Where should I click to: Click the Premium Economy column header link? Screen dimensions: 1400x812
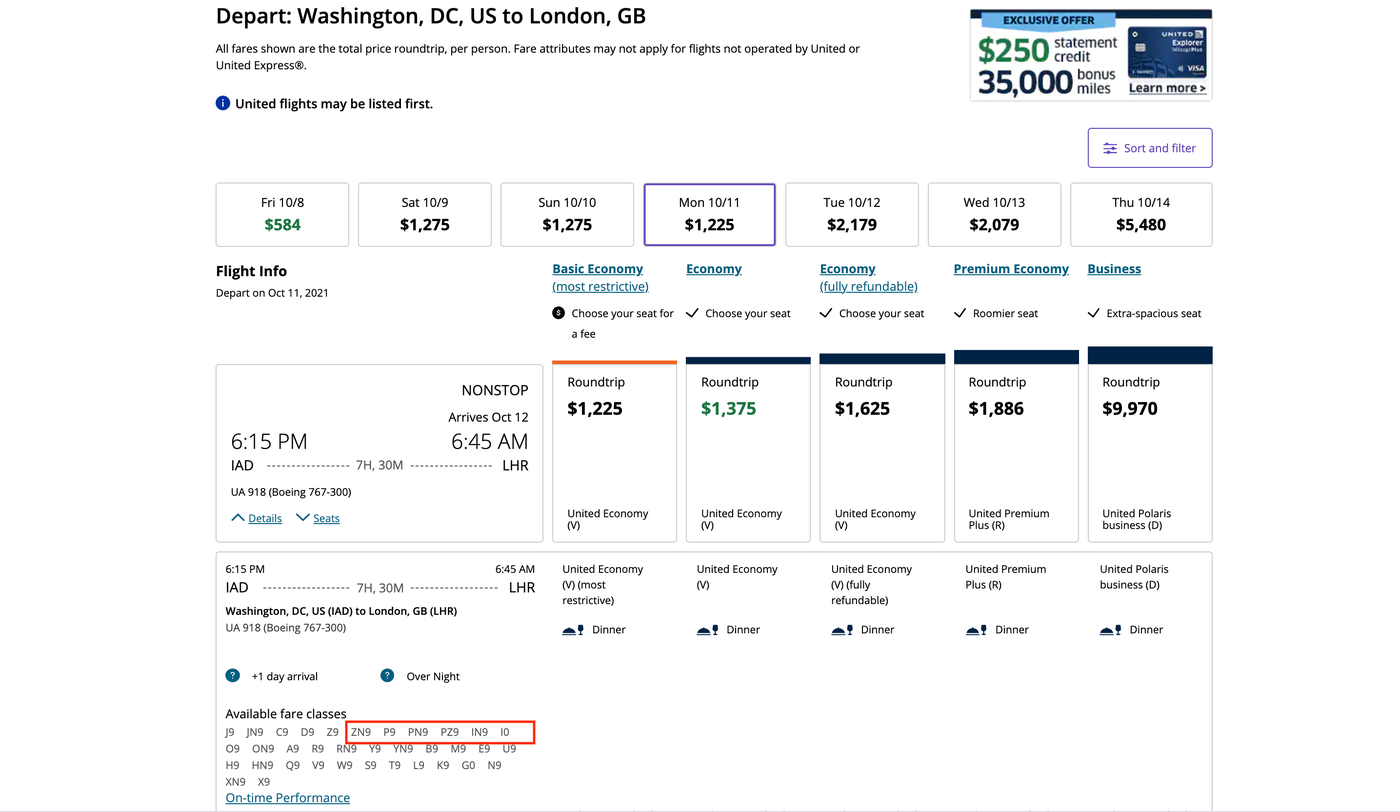[x=1011, y=269]
